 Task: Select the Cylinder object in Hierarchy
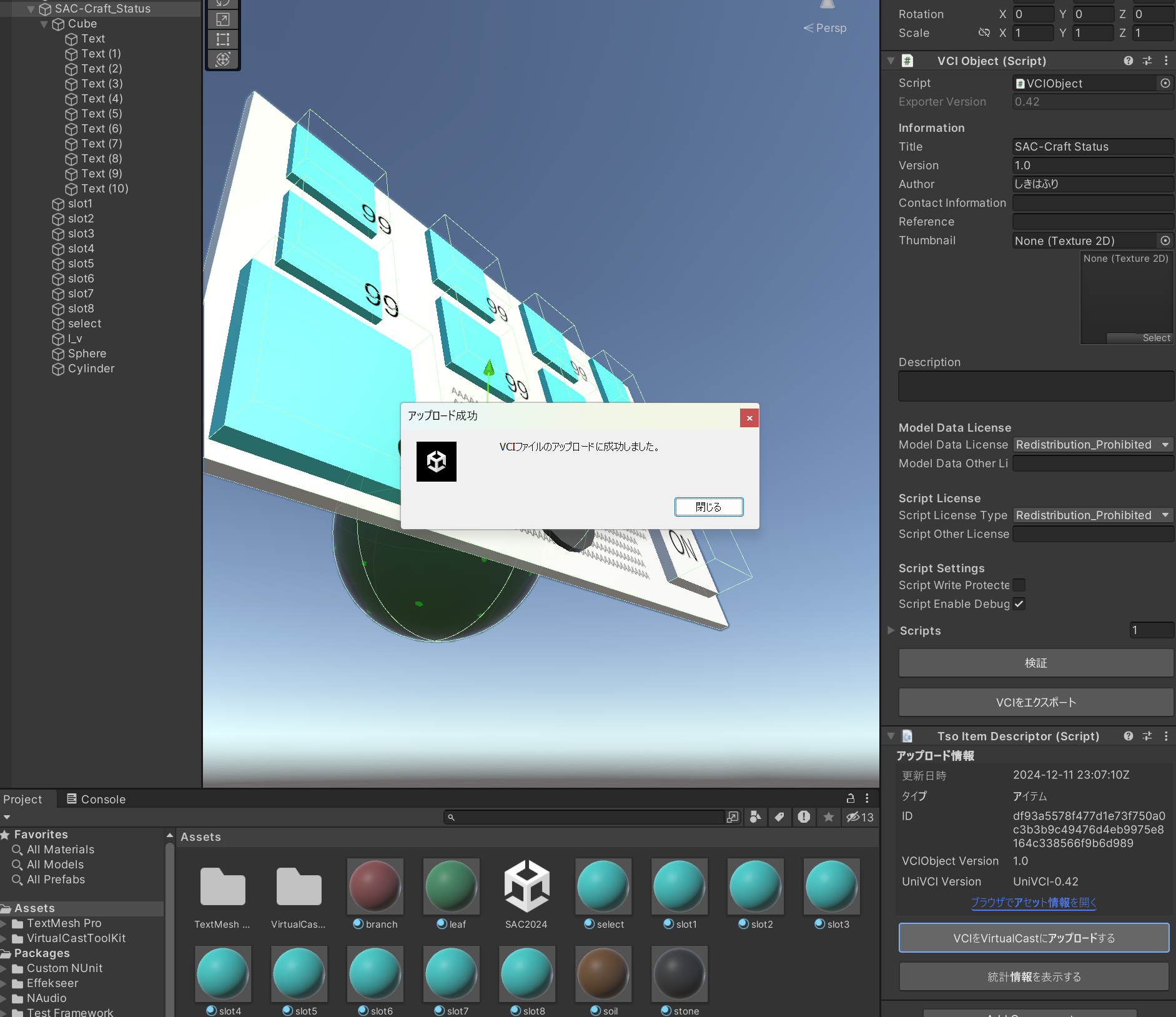point(91,369)
